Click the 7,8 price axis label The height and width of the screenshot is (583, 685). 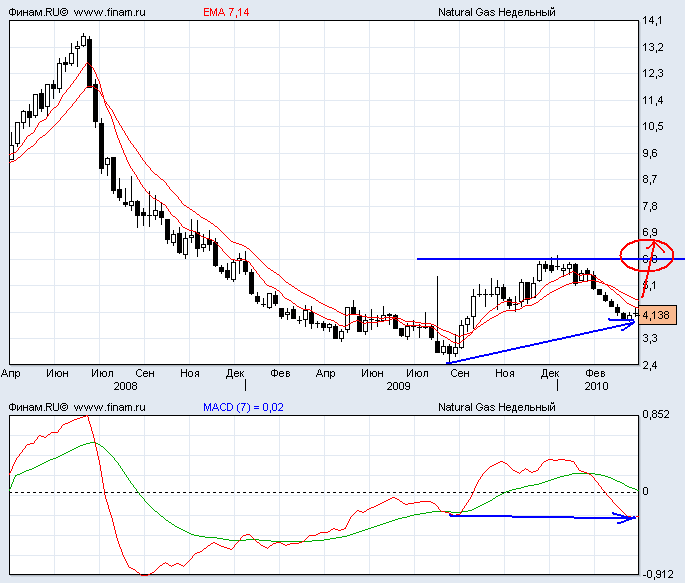tap(650, 206)
